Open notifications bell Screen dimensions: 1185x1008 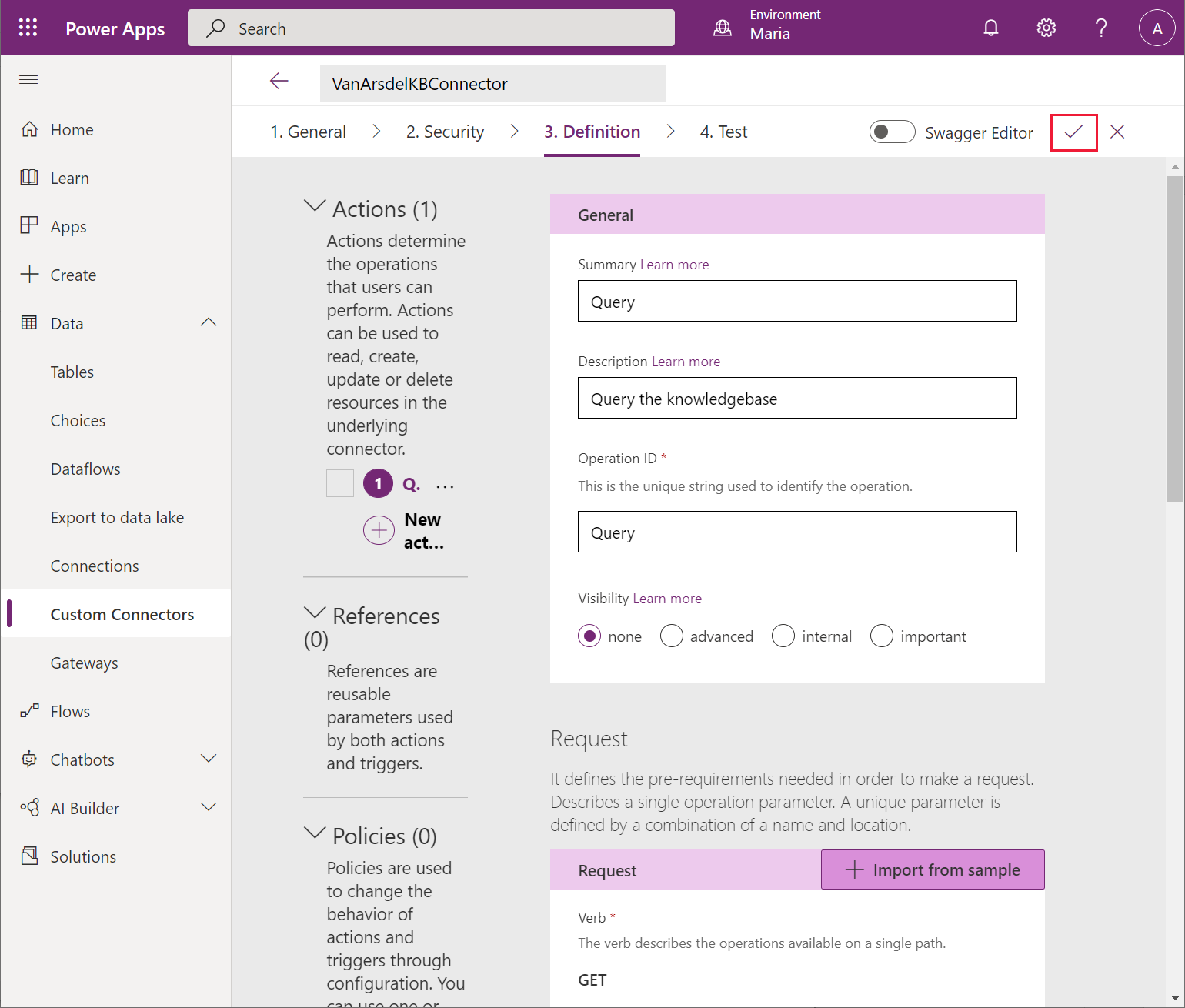coord(991,28)
